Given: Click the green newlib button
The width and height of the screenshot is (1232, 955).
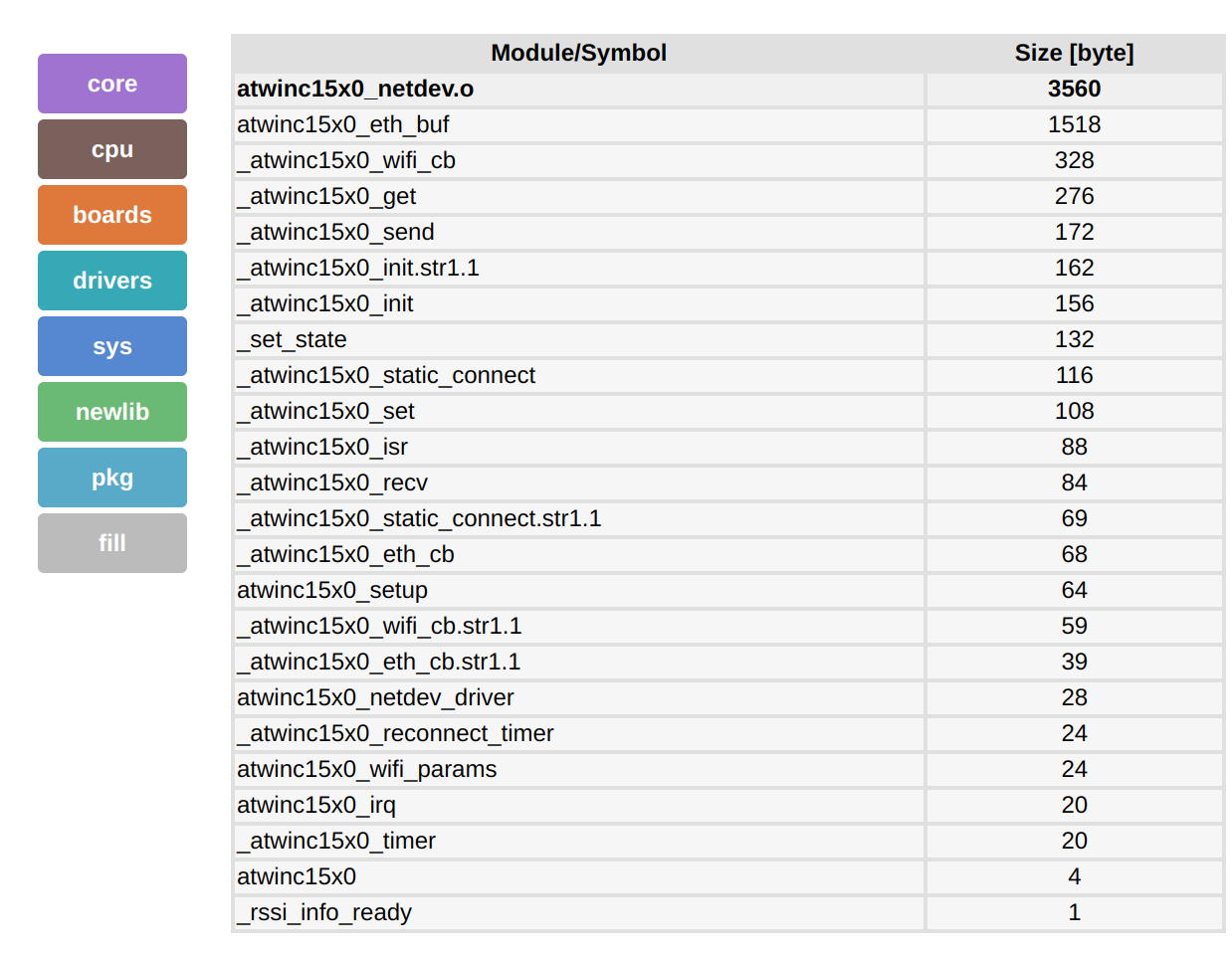Looking at the screenshot, I should click(x=112, y=412).
